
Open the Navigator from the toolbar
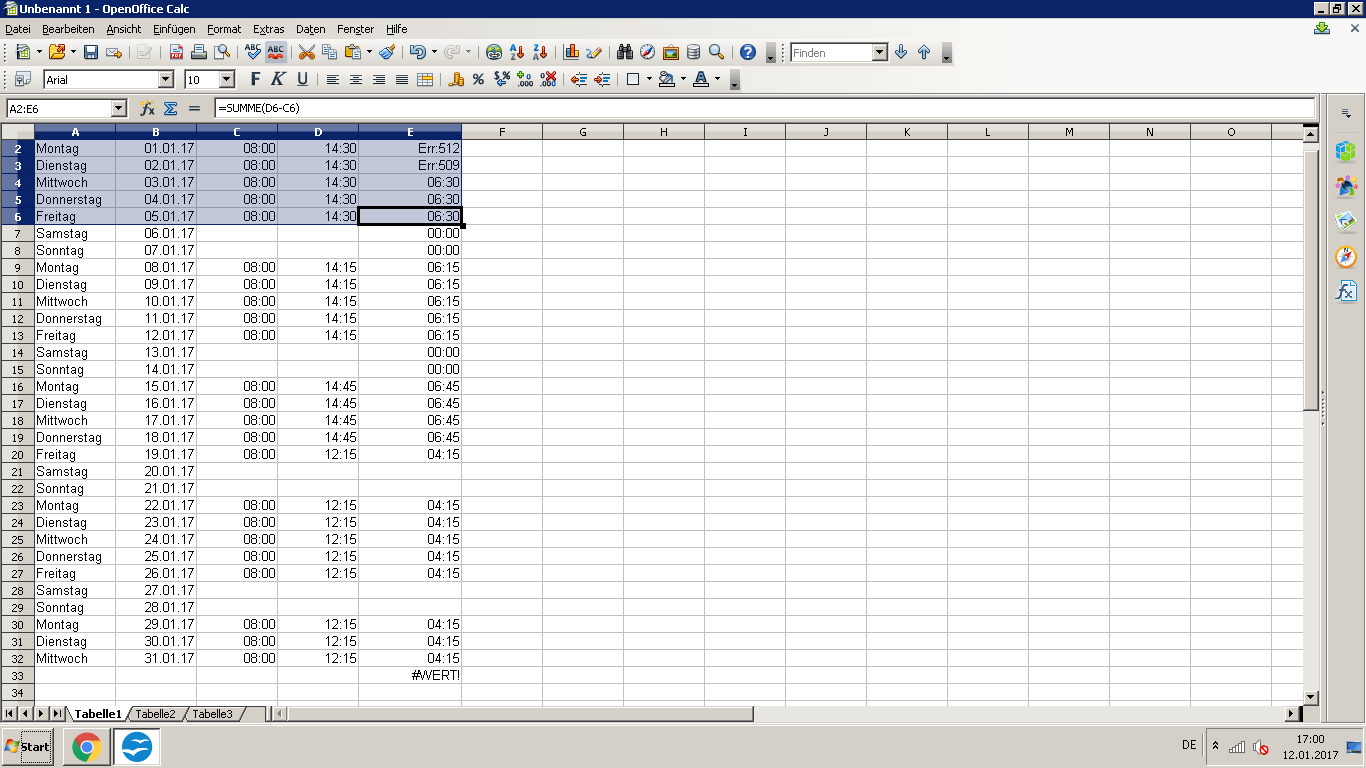pos(647,52)
